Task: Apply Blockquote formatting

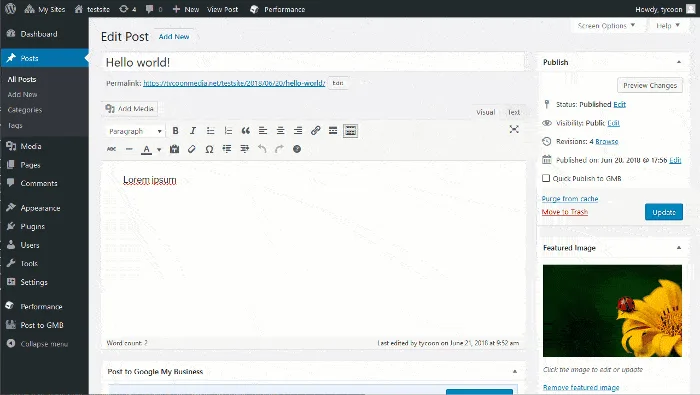Action: (246, 131)
